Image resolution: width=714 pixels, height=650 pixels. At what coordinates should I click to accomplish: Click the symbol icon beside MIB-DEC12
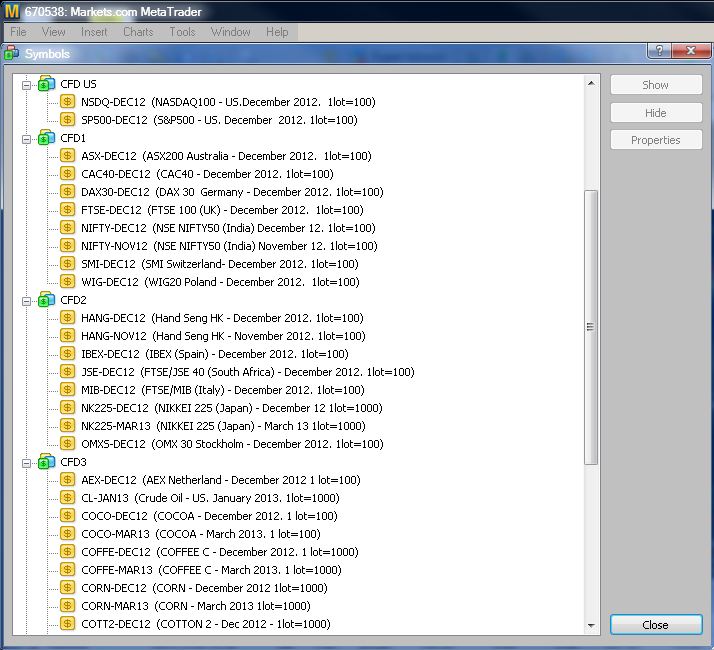pos(67,390)
